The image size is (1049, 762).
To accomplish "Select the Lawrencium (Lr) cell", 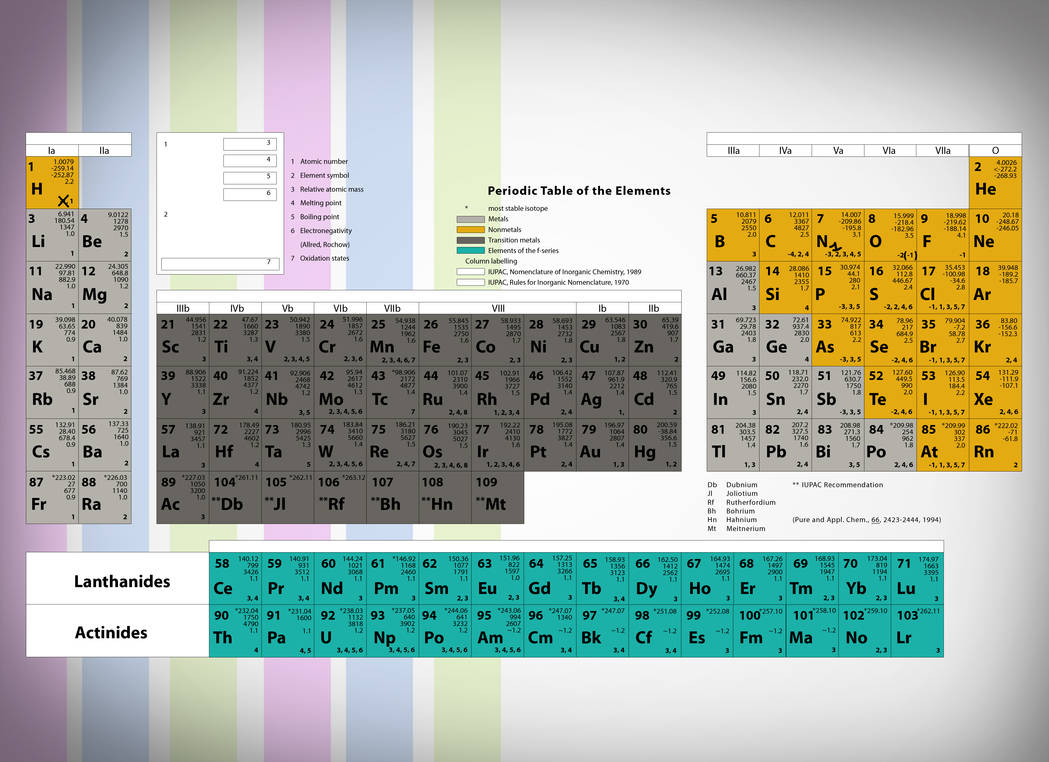I will point(918,630).
